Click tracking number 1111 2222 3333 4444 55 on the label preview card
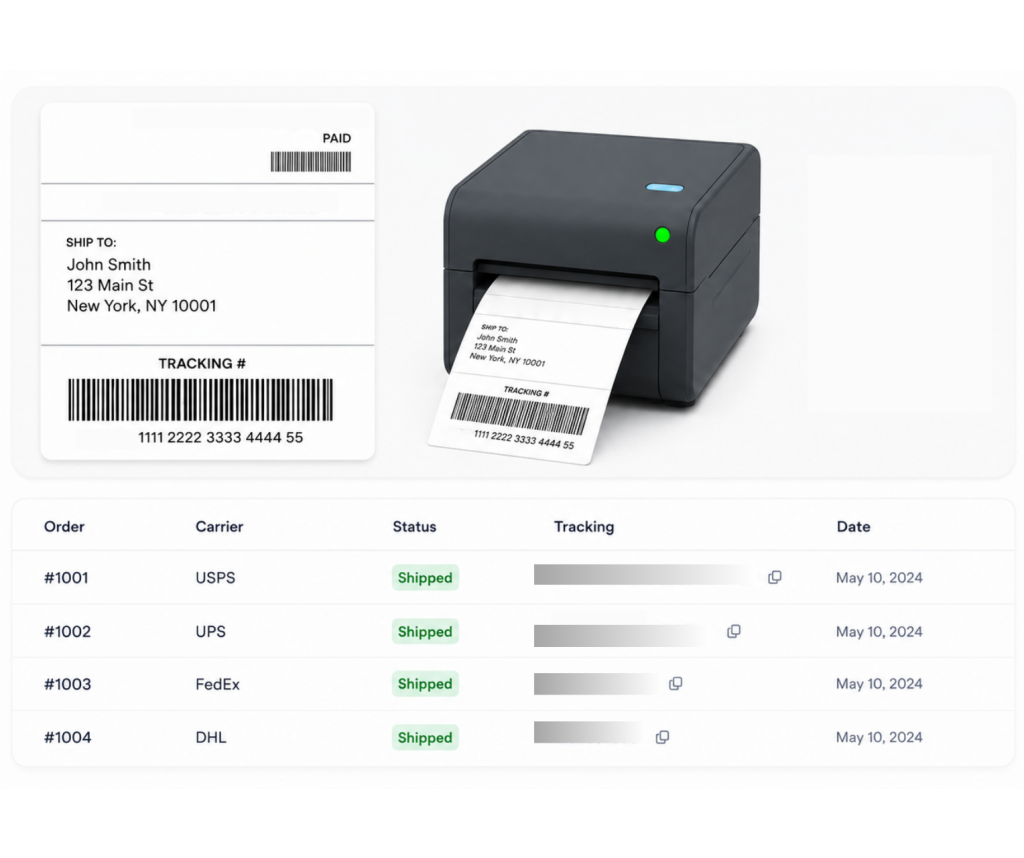 click(x=221, y=437)
